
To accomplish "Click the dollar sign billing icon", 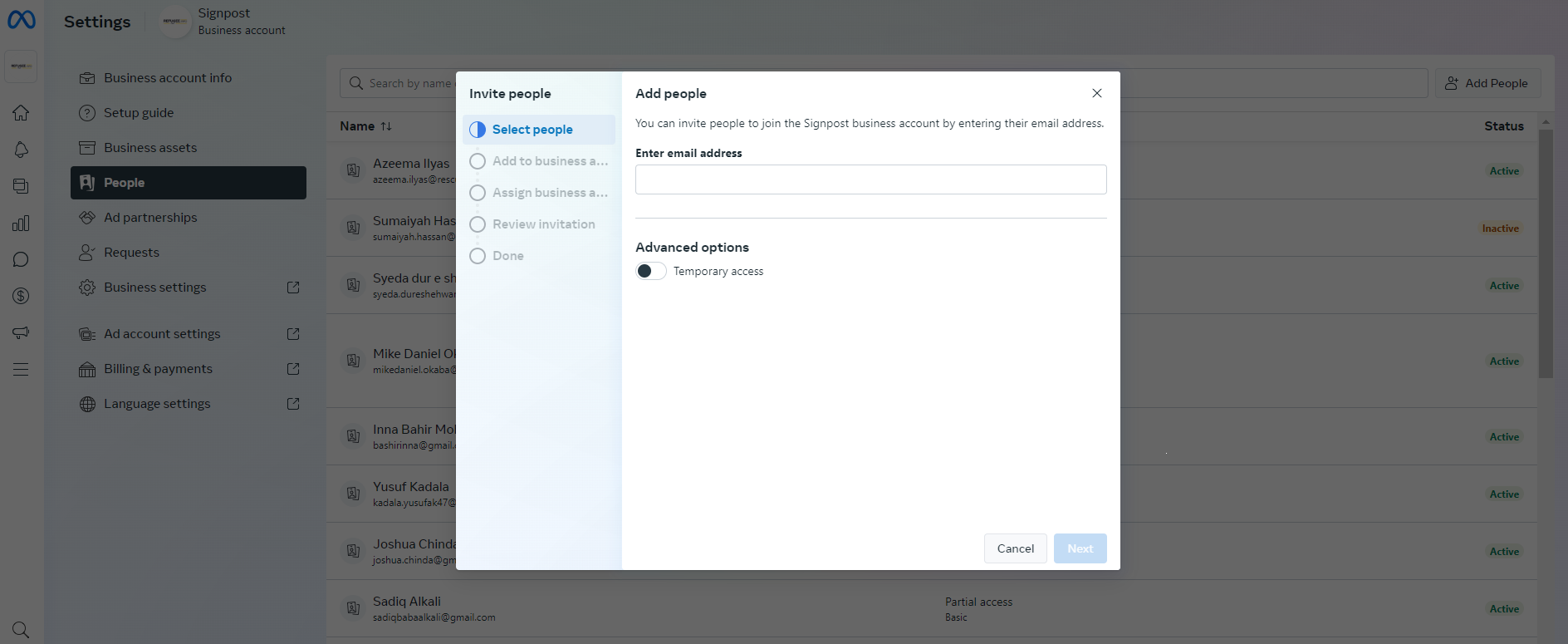I will coord(21,296).
